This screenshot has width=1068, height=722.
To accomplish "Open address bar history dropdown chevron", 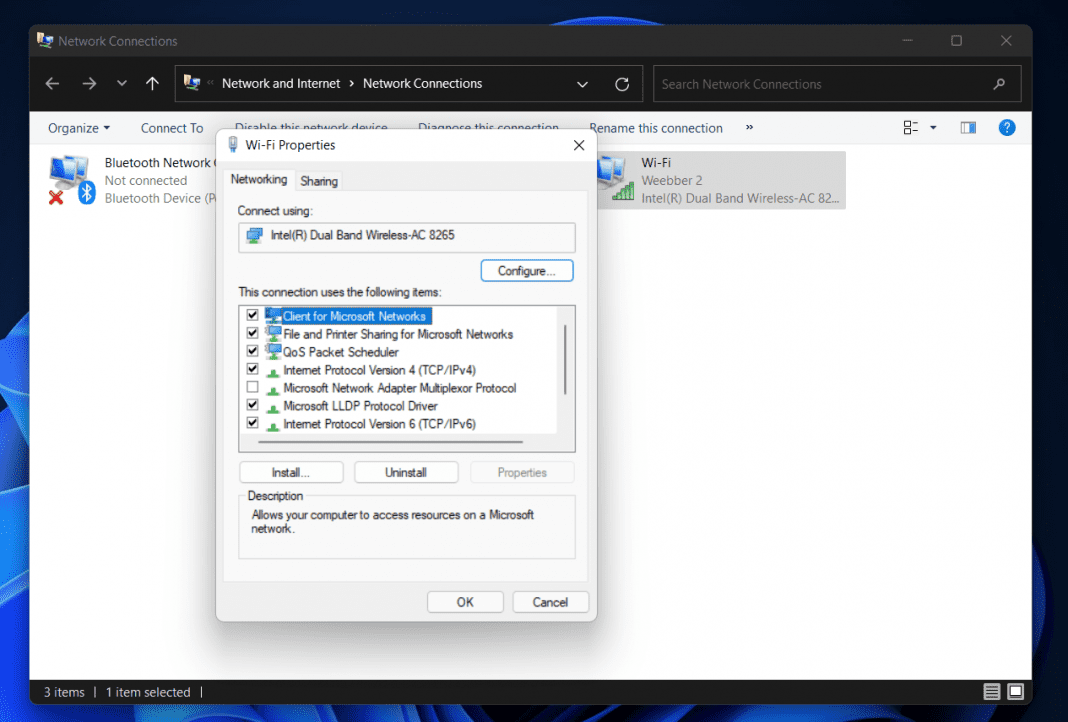I will pyautogui.click(x=583, y=84).
